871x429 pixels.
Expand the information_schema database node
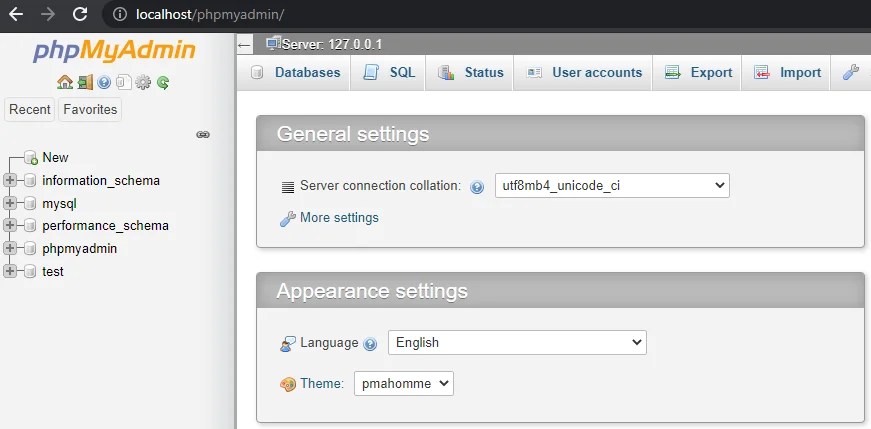coord(9,180)
